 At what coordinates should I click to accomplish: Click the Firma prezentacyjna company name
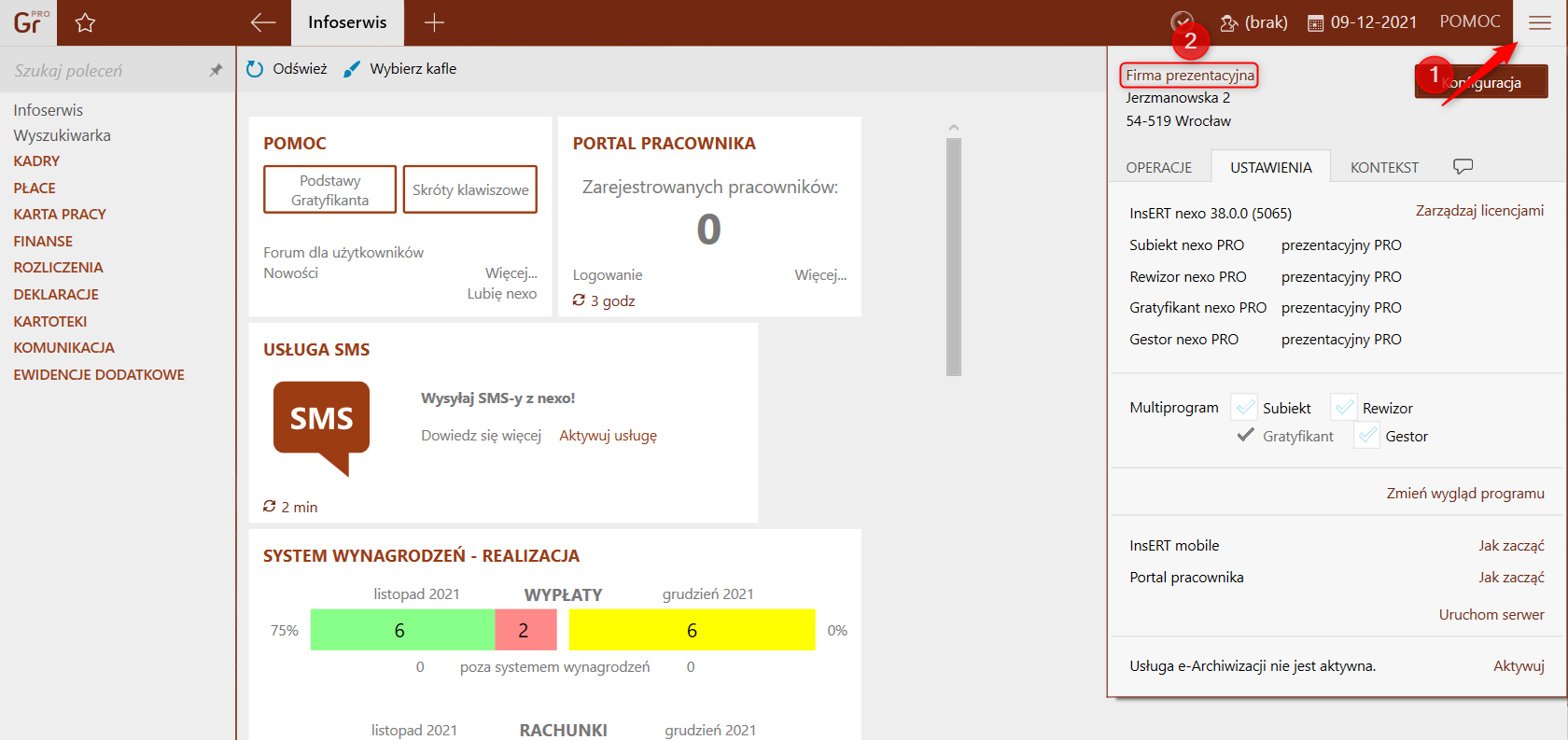coord(1190,75)
